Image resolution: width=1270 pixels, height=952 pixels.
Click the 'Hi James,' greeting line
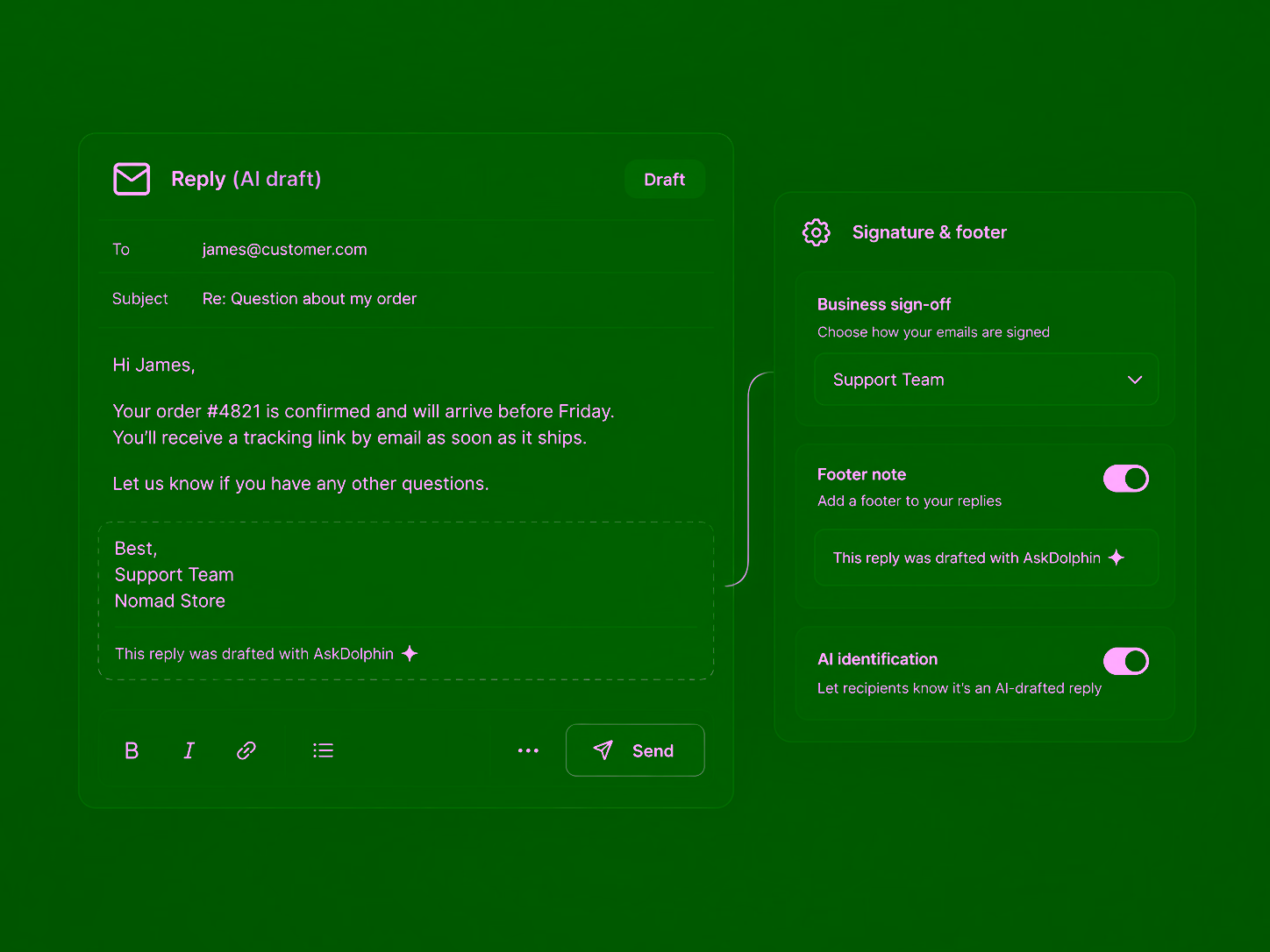[x=153, y=365]
